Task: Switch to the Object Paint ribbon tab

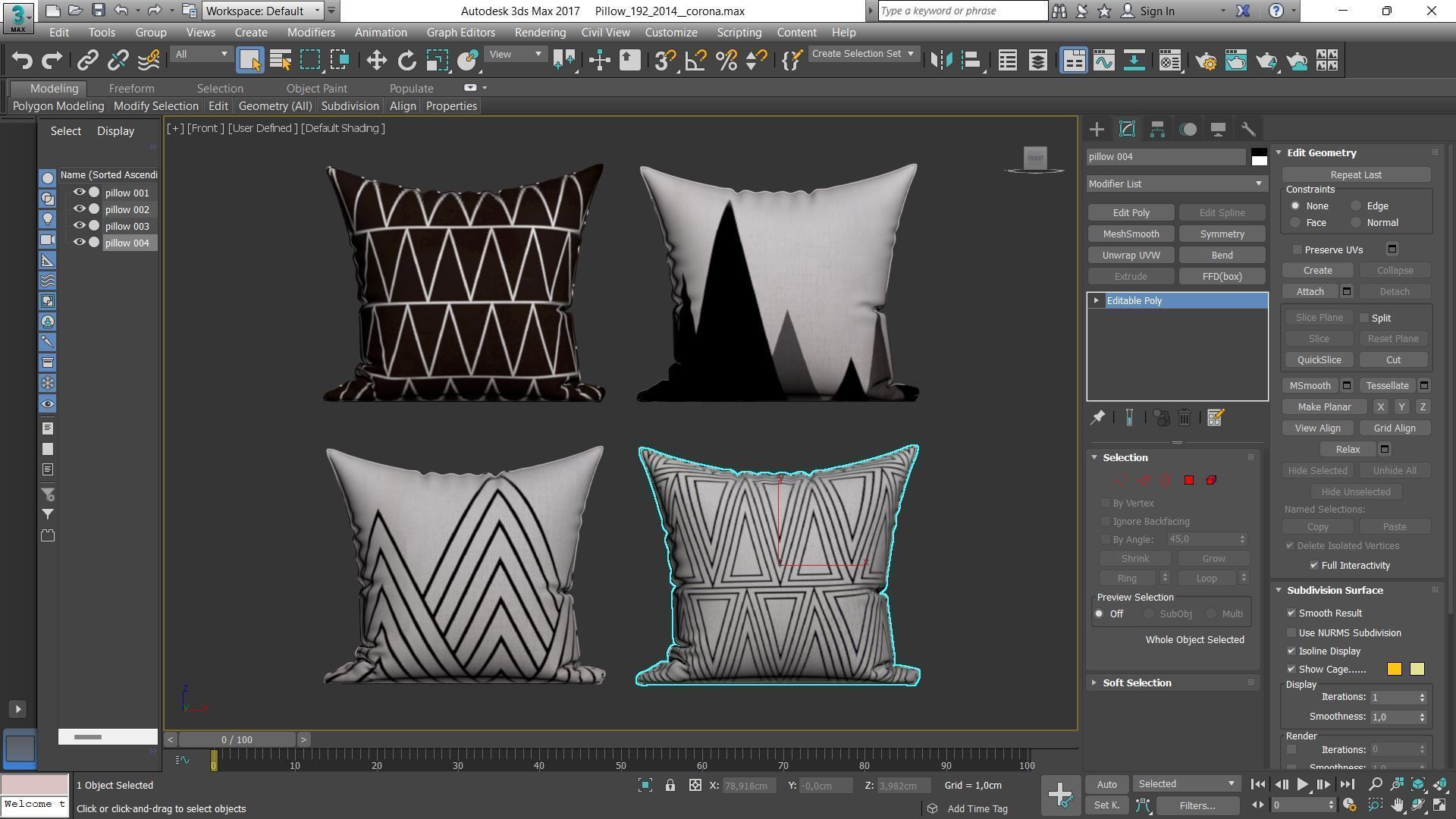Action: [x=316, y=89]
